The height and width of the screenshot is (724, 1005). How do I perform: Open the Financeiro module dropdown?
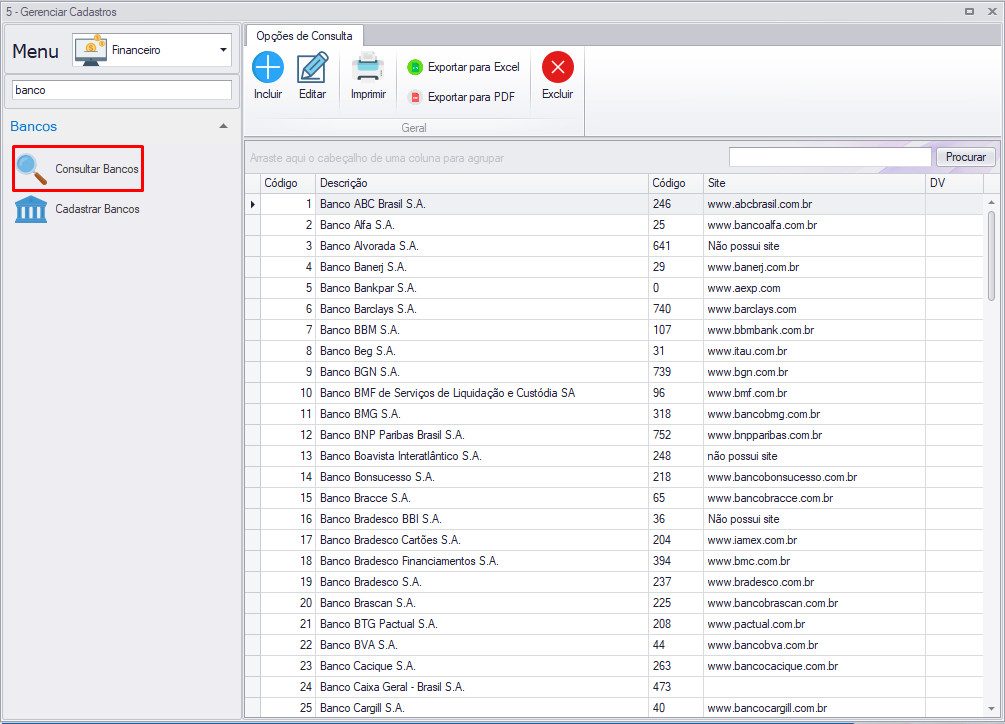click(x=223, y=50)
